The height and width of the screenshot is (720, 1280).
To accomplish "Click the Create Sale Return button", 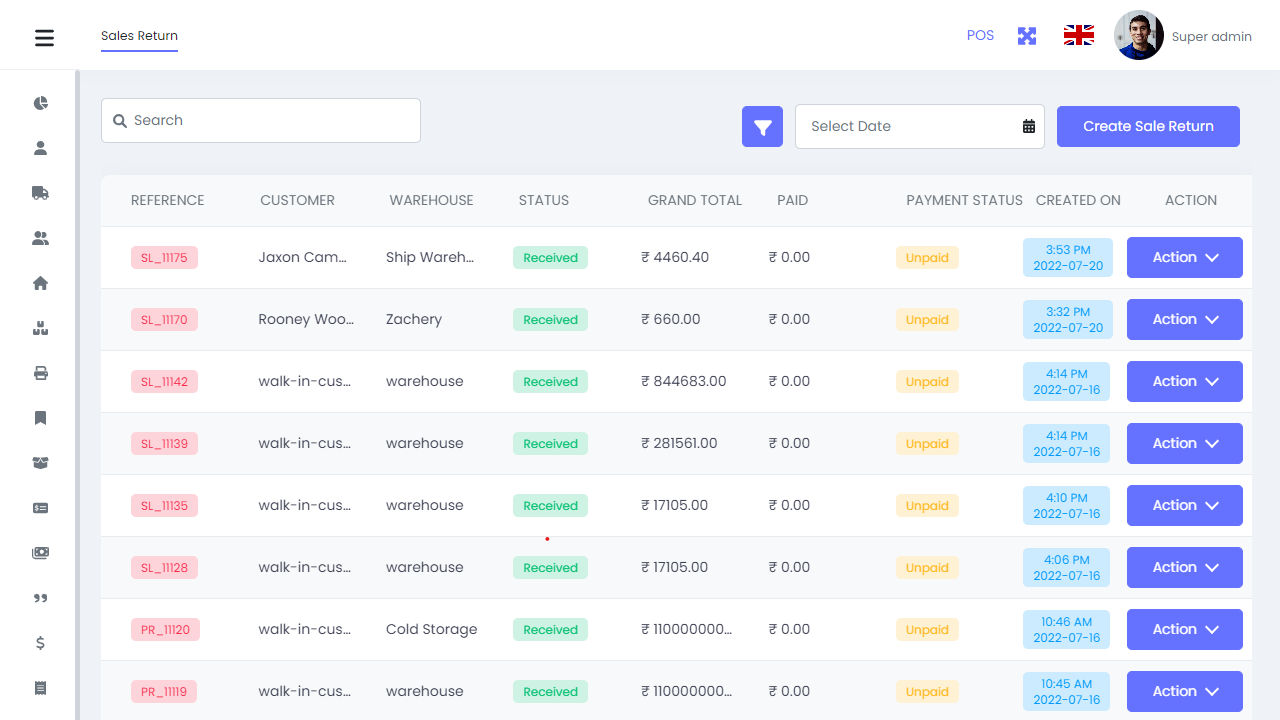I will coord(1148,127).
